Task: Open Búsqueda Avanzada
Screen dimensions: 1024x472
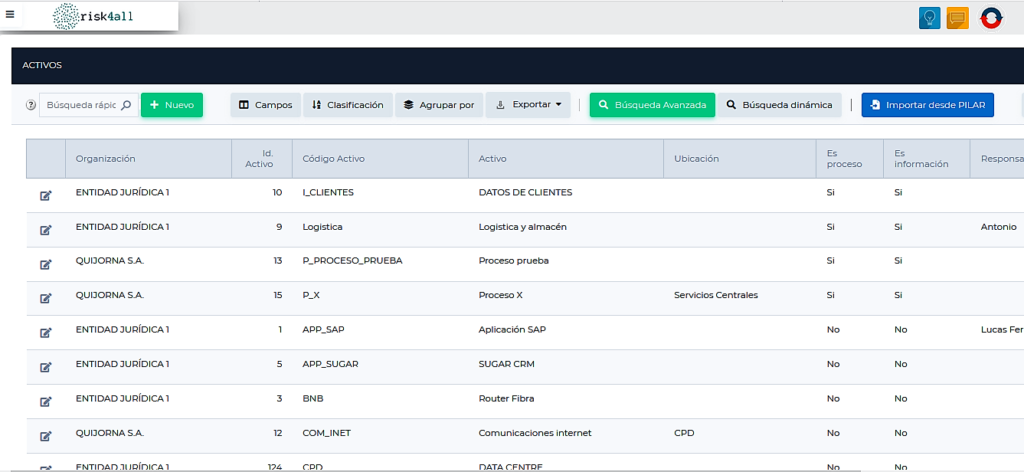Action: 652,105
